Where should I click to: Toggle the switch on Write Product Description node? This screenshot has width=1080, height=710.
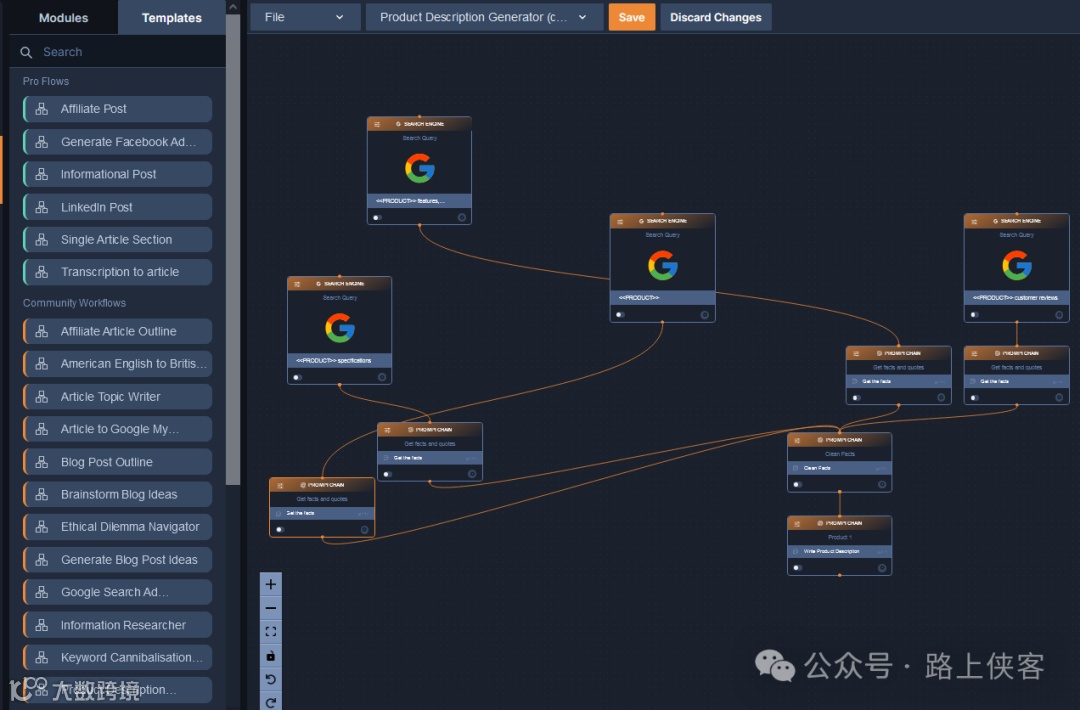click(797, 568)
